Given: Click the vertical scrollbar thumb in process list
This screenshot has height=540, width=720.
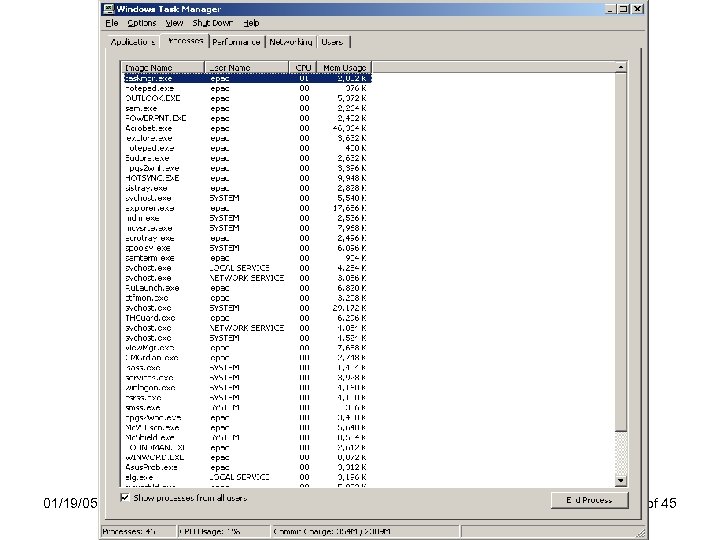Looking at the screenshot, I should pyautogui.click(x=621, y=252).
